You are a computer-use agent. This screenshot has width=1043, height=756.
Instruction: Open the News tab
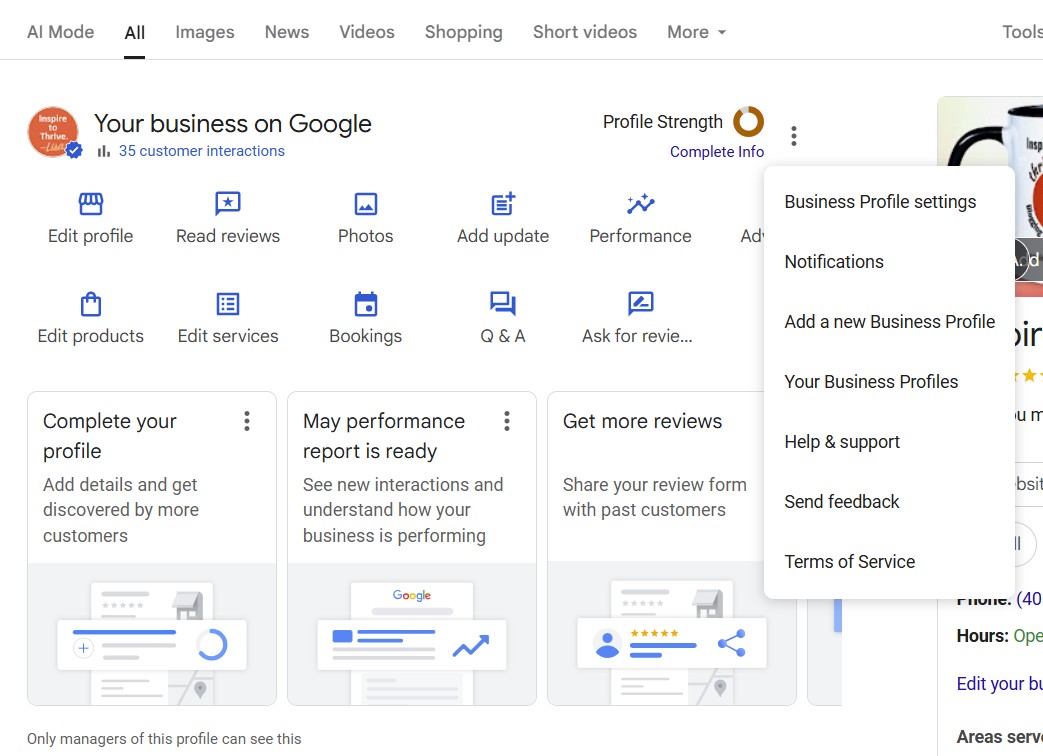[x=287, y=32]
